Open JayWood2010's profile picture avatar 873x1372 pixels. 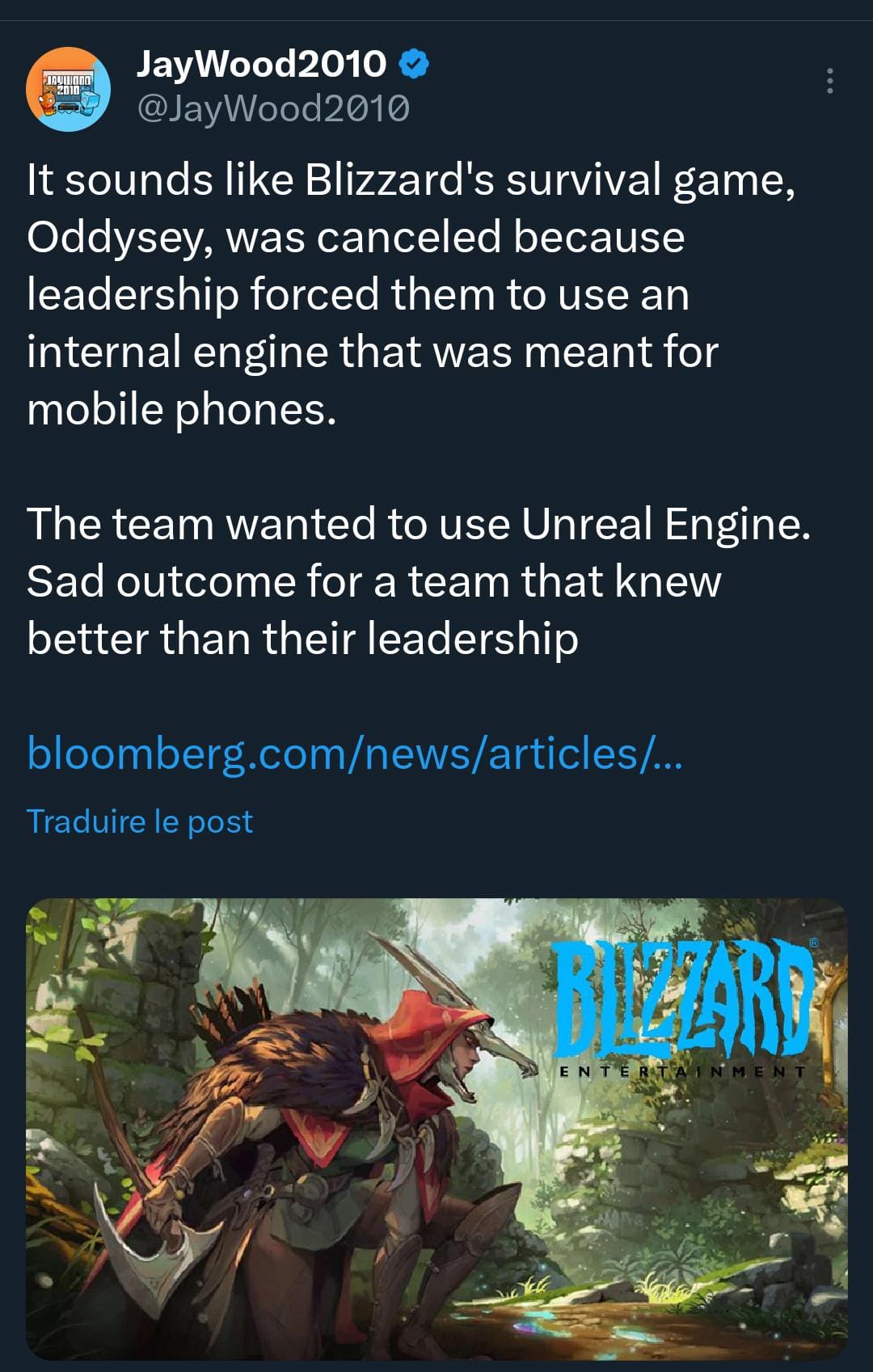pos(68,89)
